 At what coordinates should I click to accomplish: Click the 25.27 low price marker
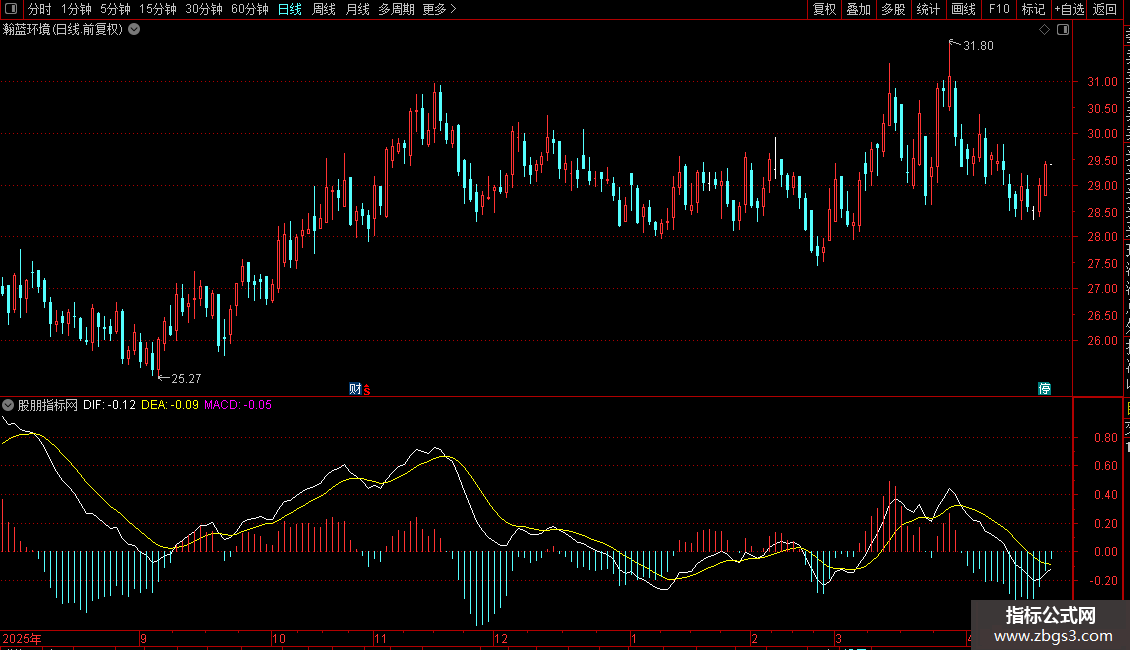pyautogui.click(x=184, y=378)
